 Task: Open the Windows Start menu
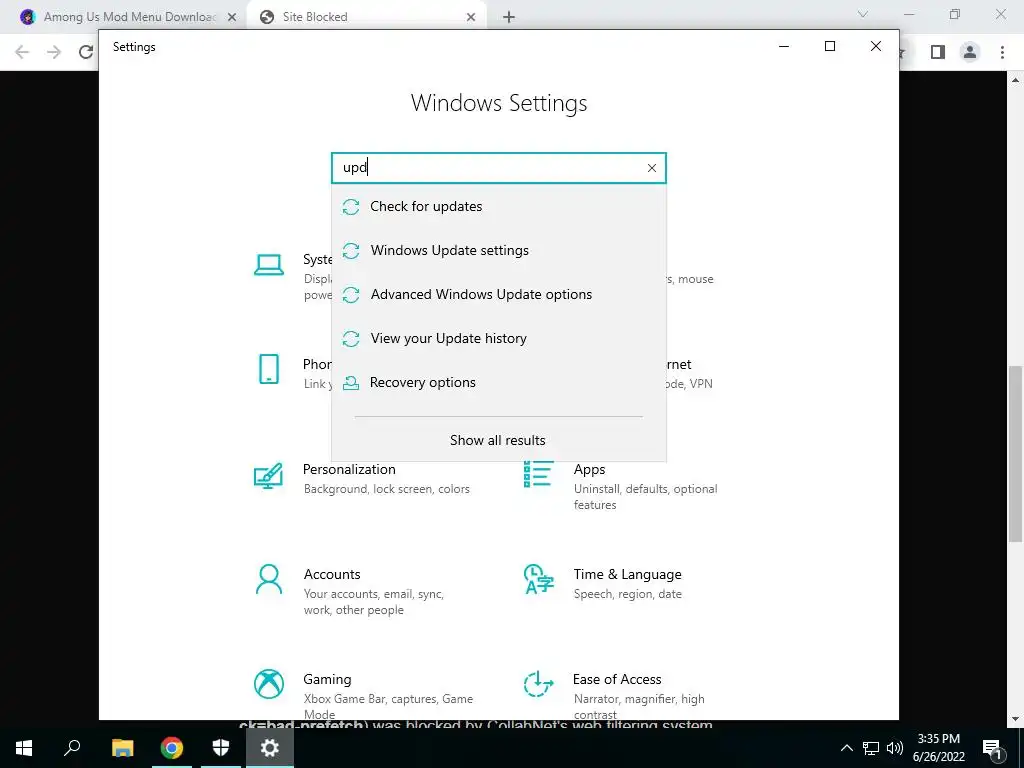point(24,748)
